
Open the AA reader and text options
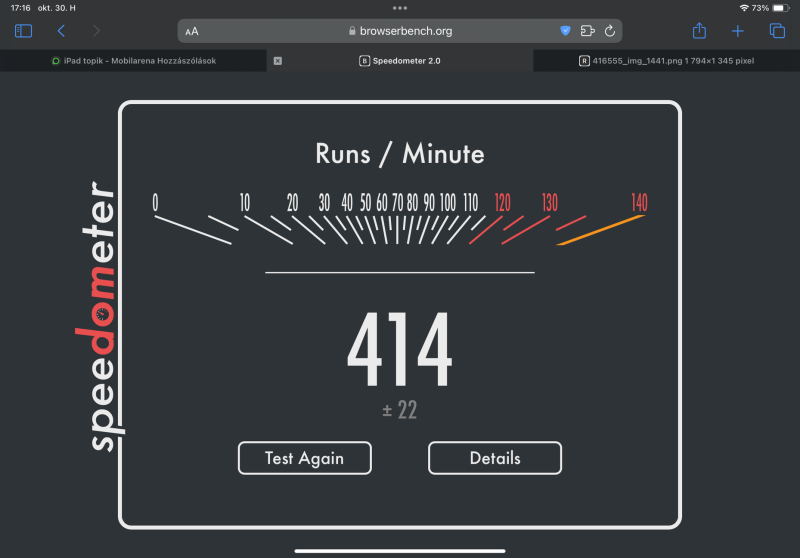point(191,32)
